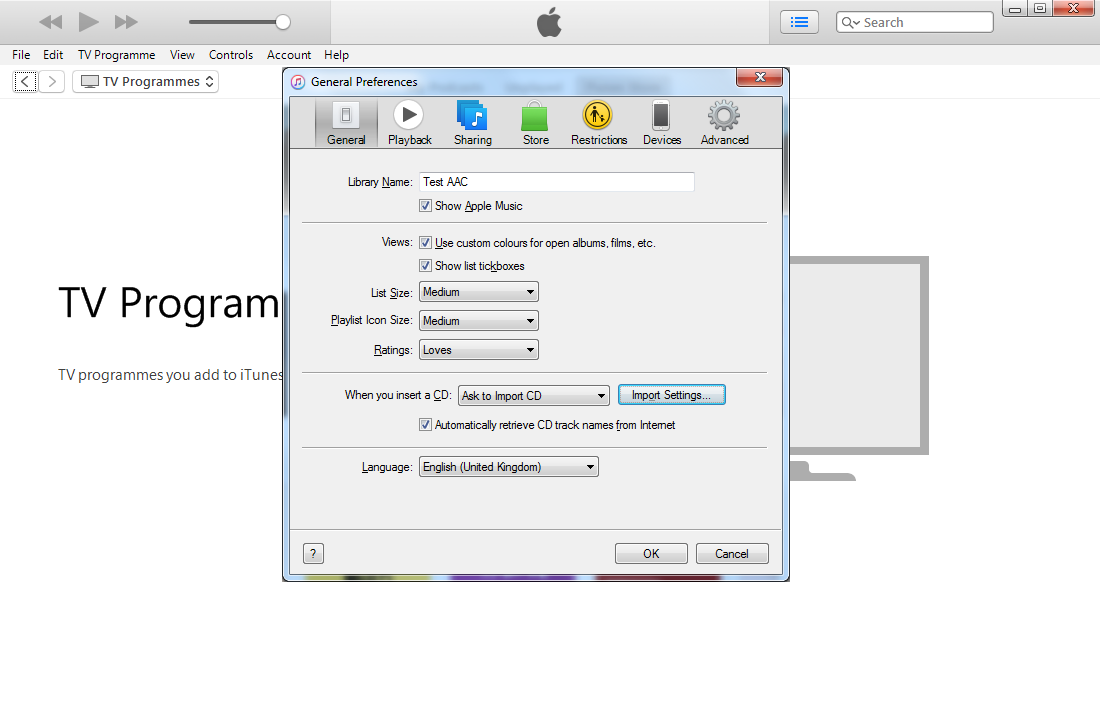The height and width of the screenshot is (725, 1100).
Task: Click the Apple logo in header
Action: coord(549,22)
